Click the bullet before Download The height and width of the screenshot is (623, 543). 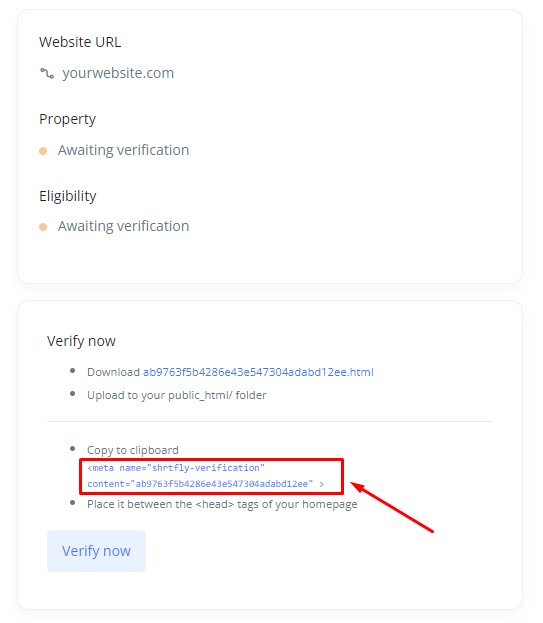(x=72, y=371)
